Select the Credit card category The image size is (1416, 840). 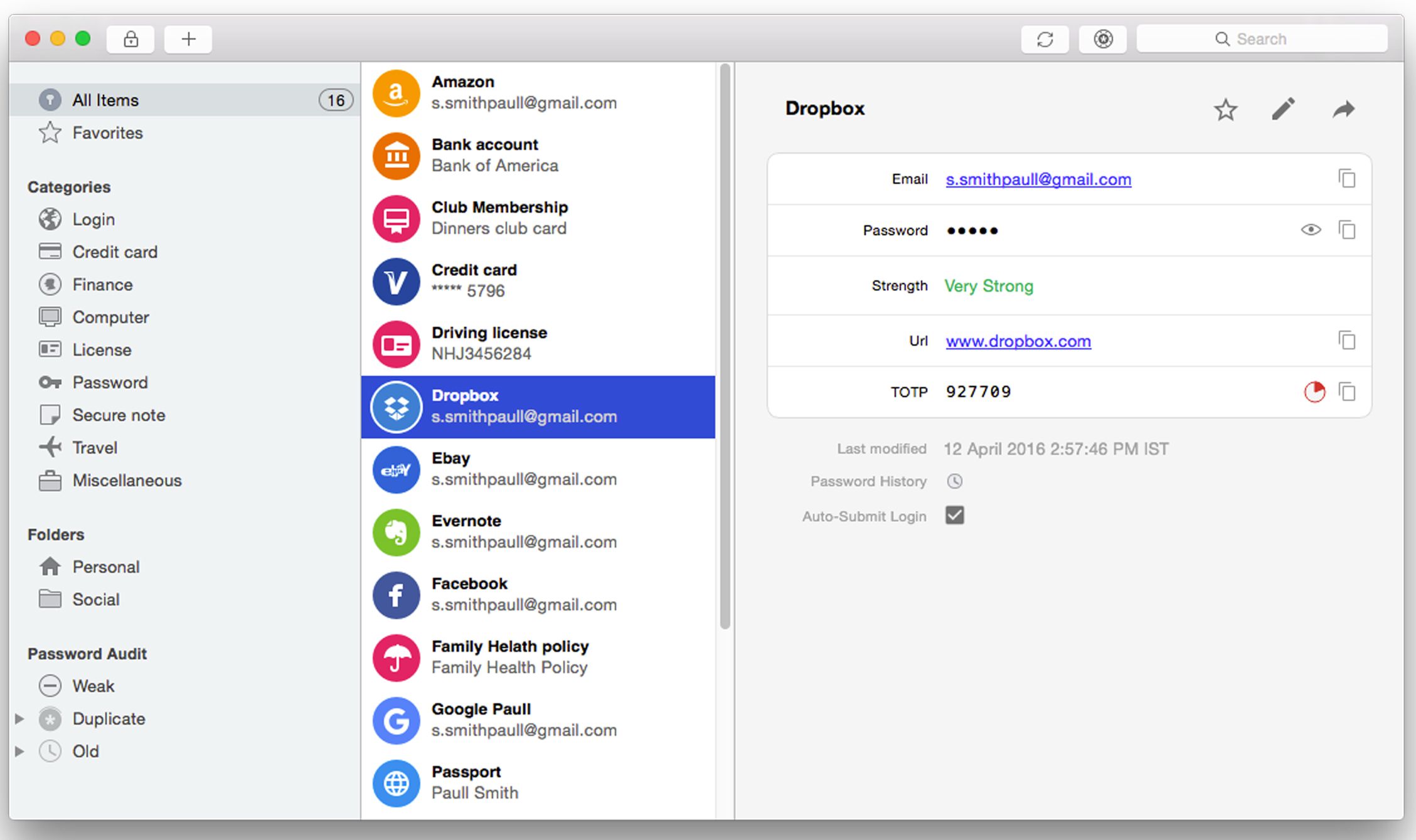tap(115, 252)
